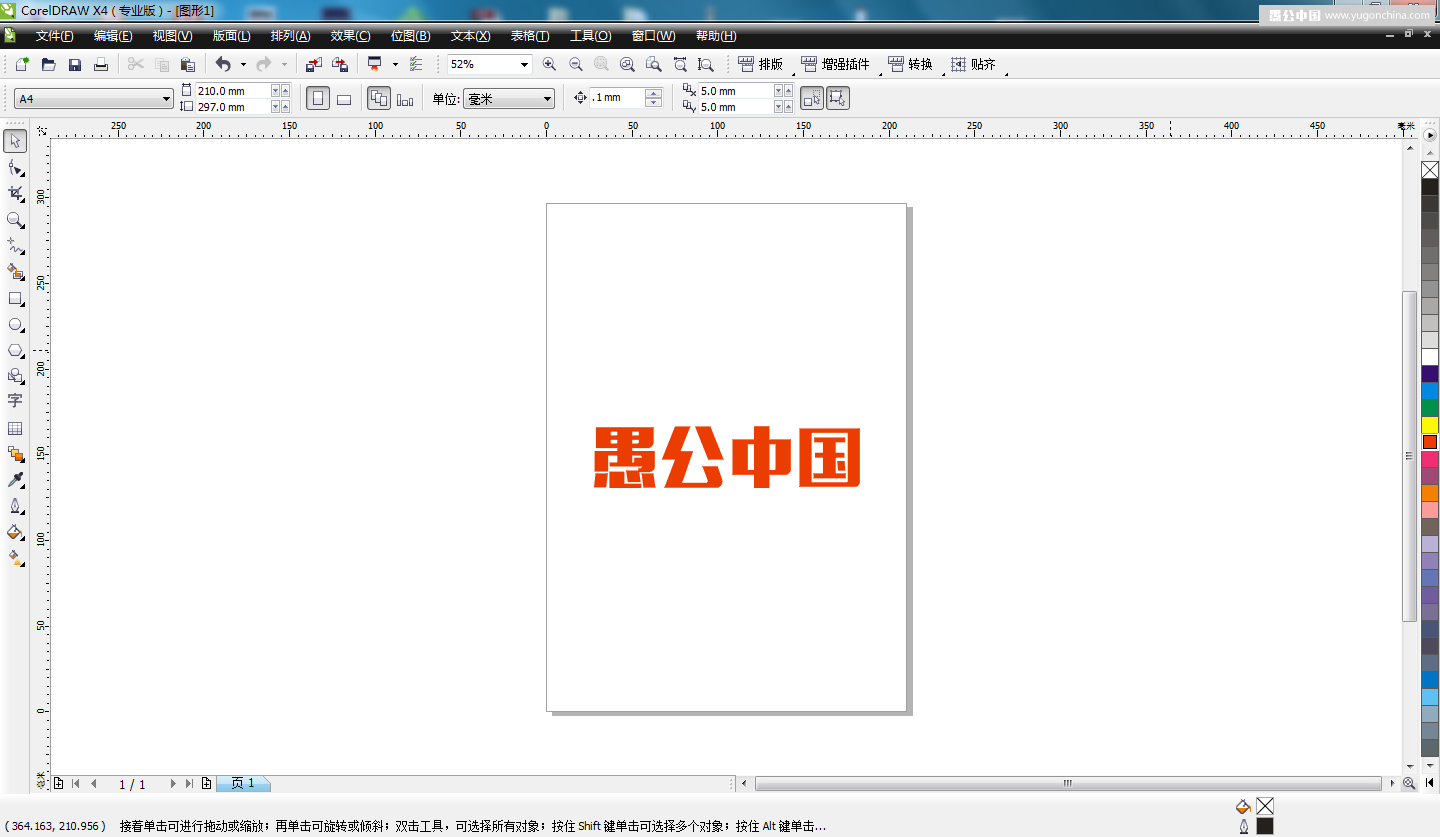Open the 工具(O) menu
The height and width of the screenshot is (837, 1440).
590,36
